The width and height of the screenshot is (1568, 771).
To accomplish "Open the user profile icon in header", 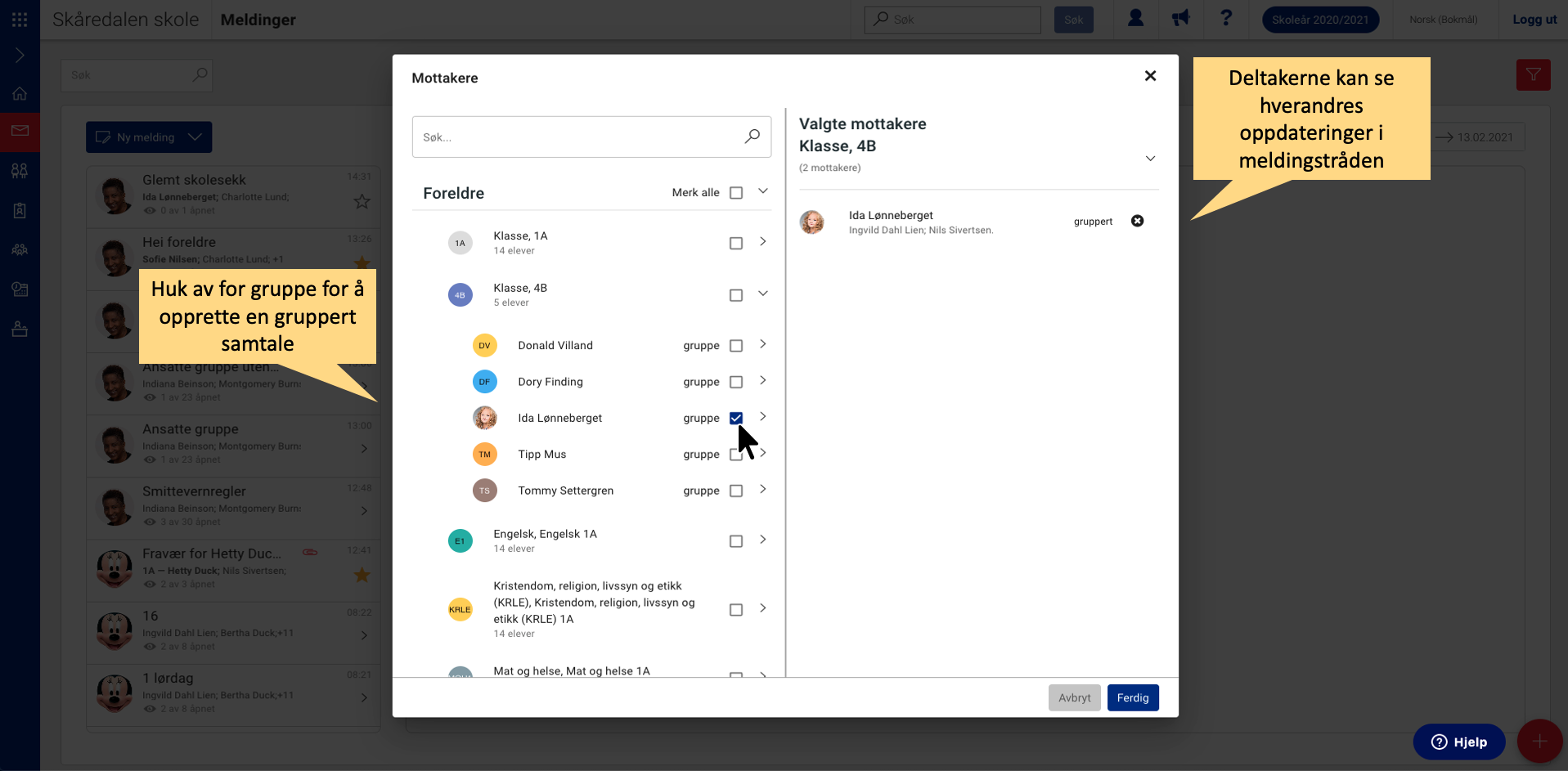I will pos(1135,18).
